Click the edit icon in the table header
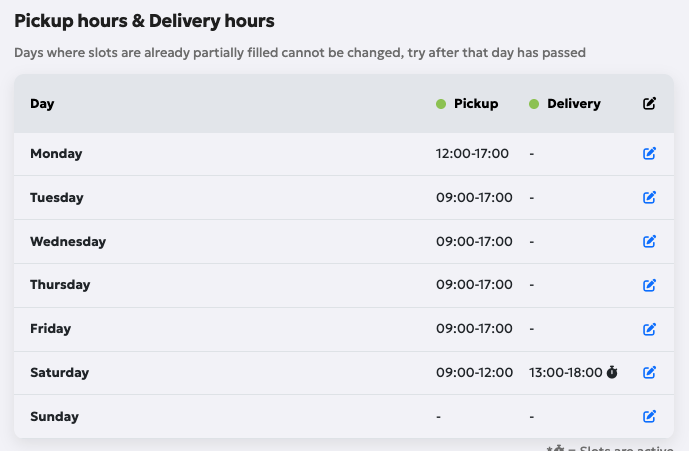 pyautogui.click(x=649, y=104)
